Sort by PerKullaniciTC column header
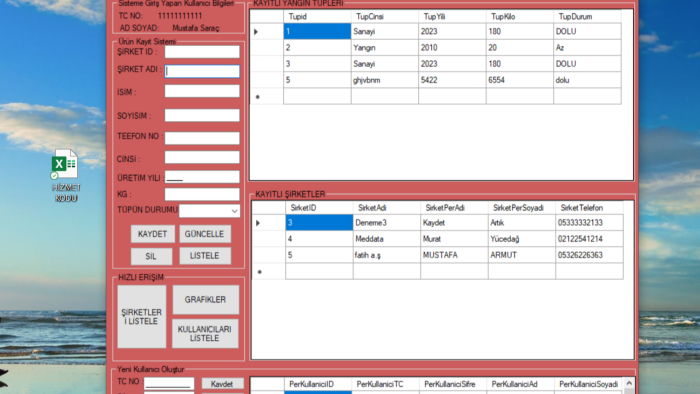 pyautogui.click(x=385, y=384)
